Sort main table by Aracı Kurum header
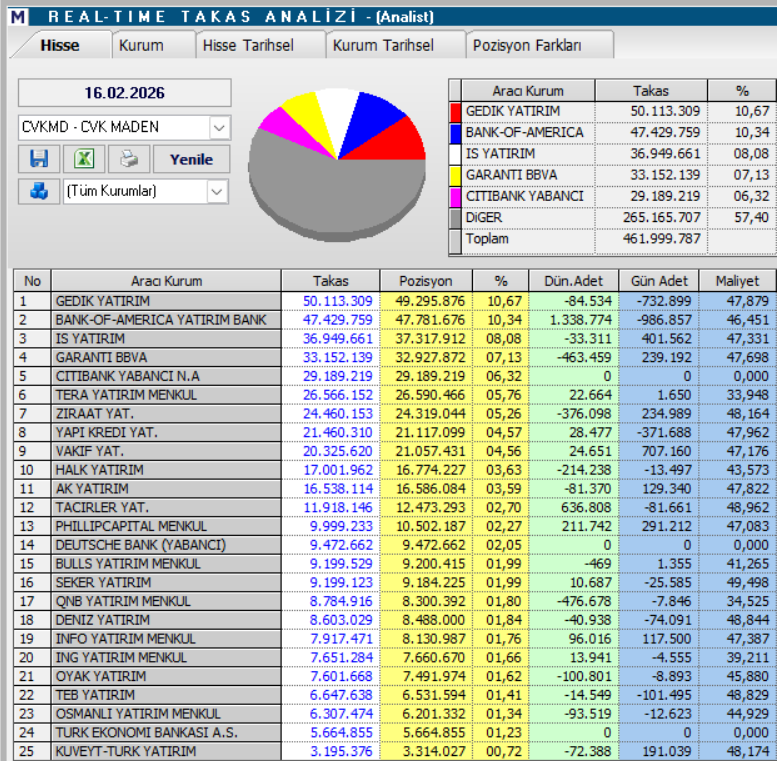This screenshot has height=761, width=777. click(x=166, y=281)
